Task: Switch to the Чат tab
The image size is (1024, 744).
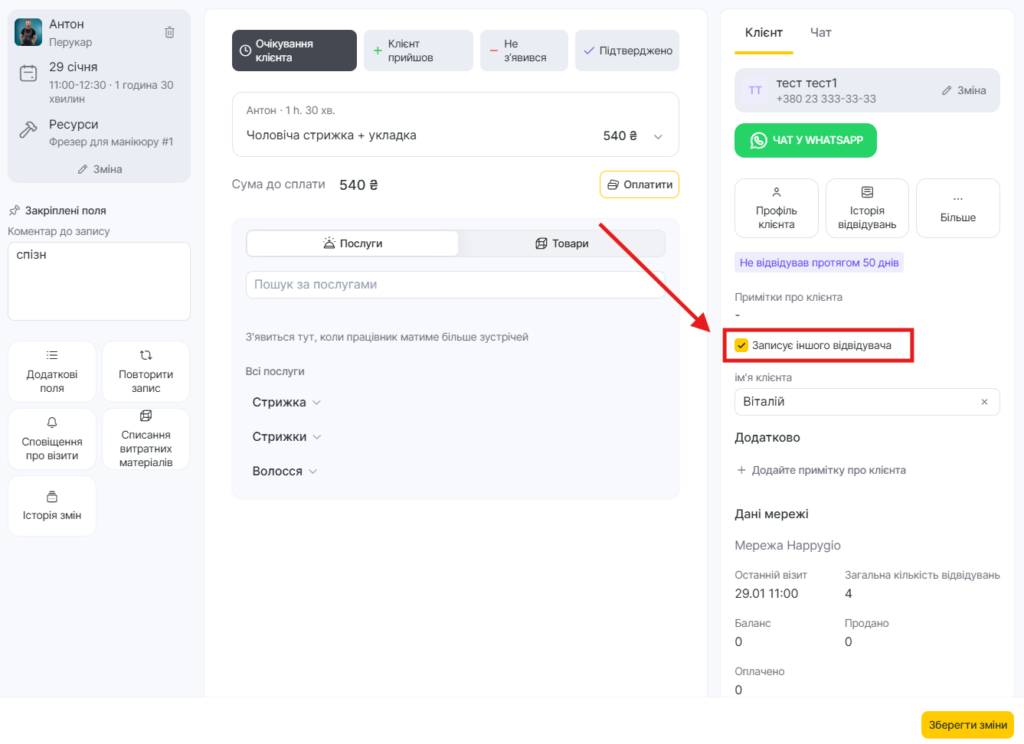Action: [821, 33]
